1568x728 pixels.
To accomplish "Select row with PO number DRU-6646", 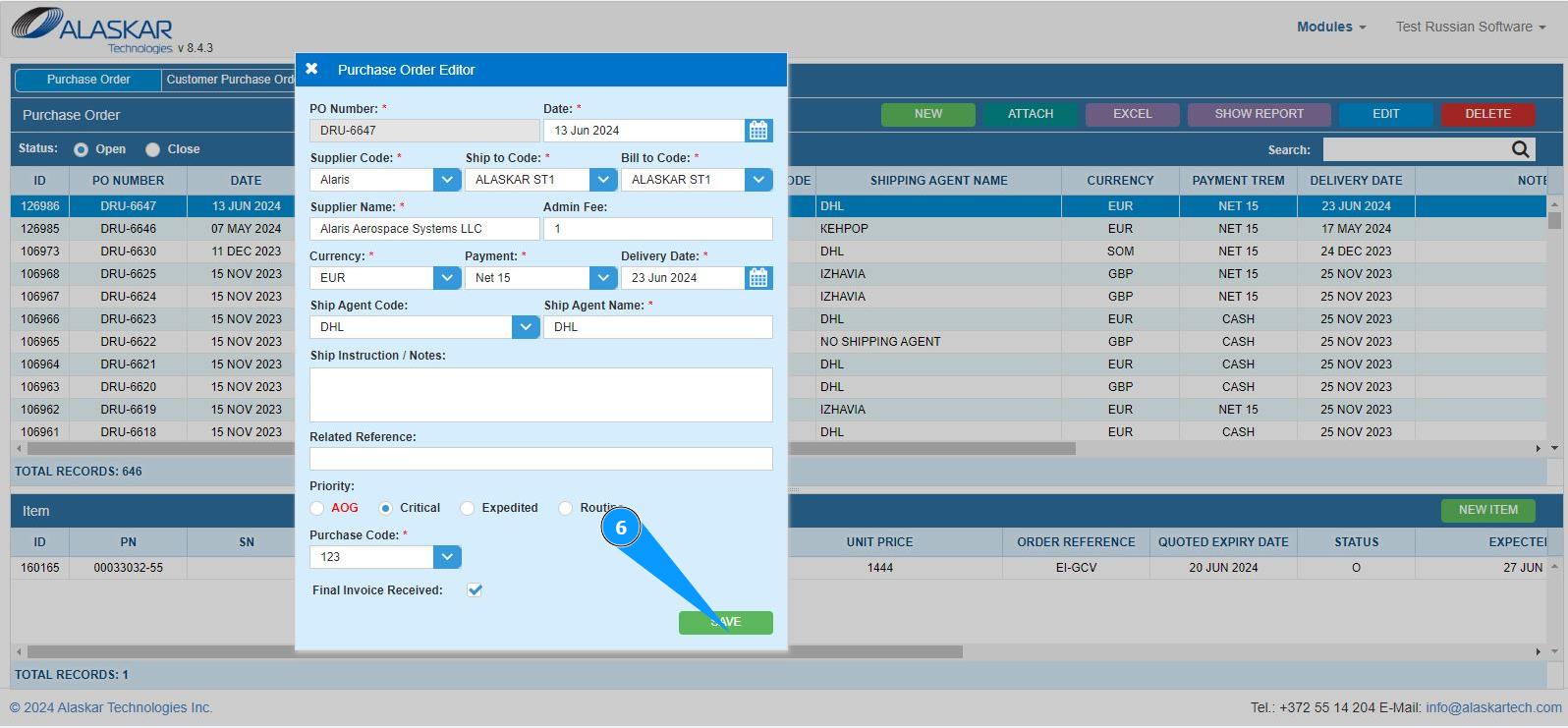I will pos(128,229).
